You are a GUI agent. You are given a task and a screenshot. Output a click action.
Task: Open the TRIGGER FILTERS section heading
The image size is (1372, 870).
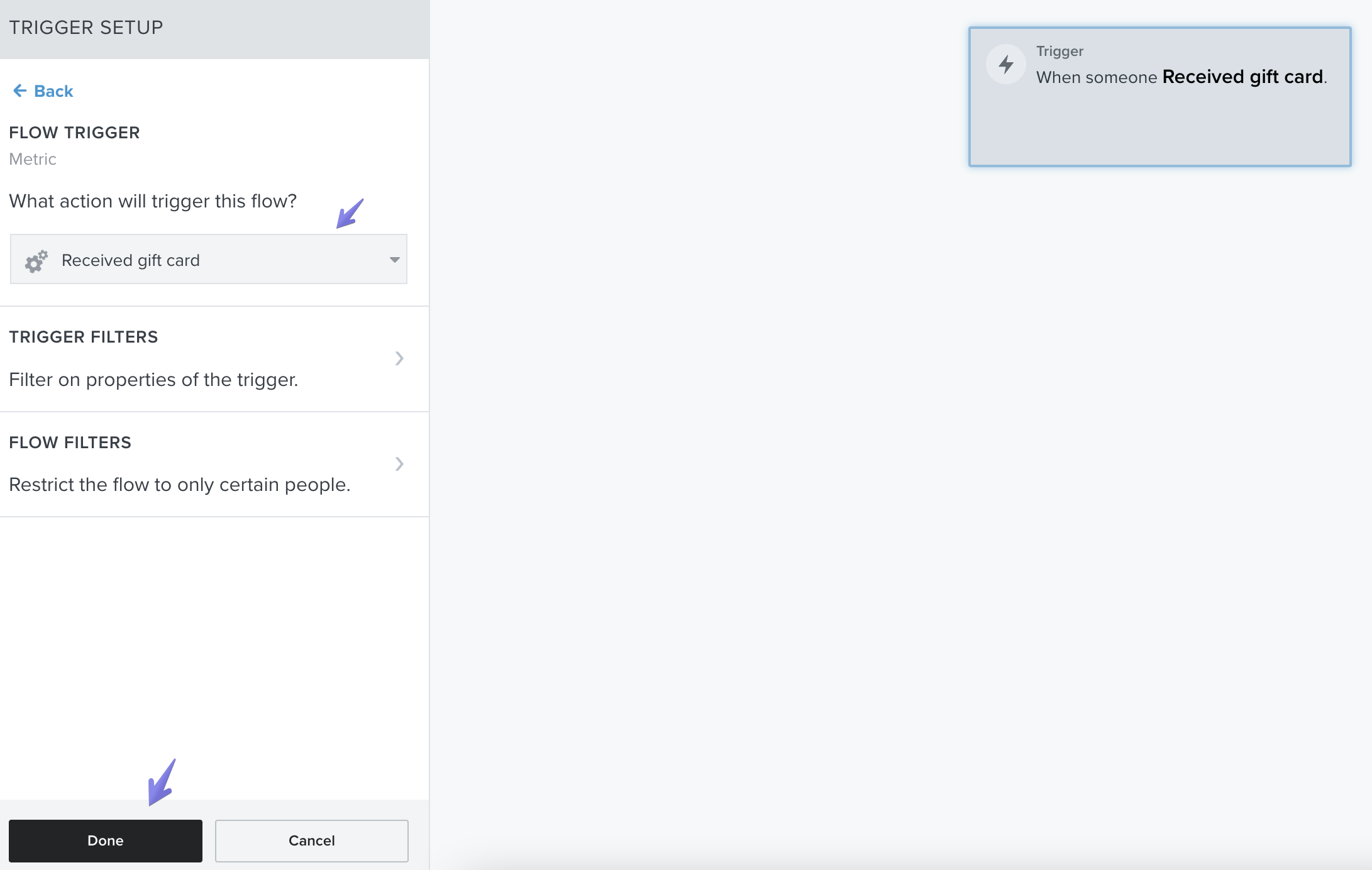[x=84, y=337]
